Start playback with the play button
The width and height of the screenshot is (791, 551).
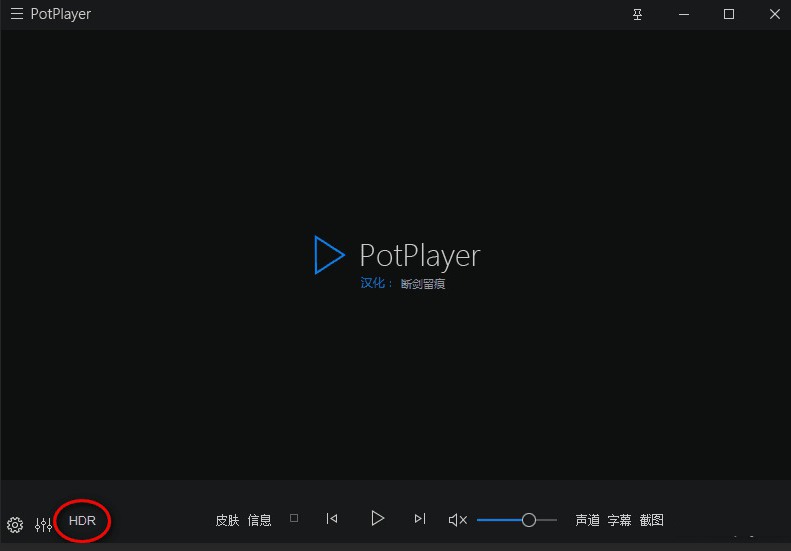tap(377, 518)
